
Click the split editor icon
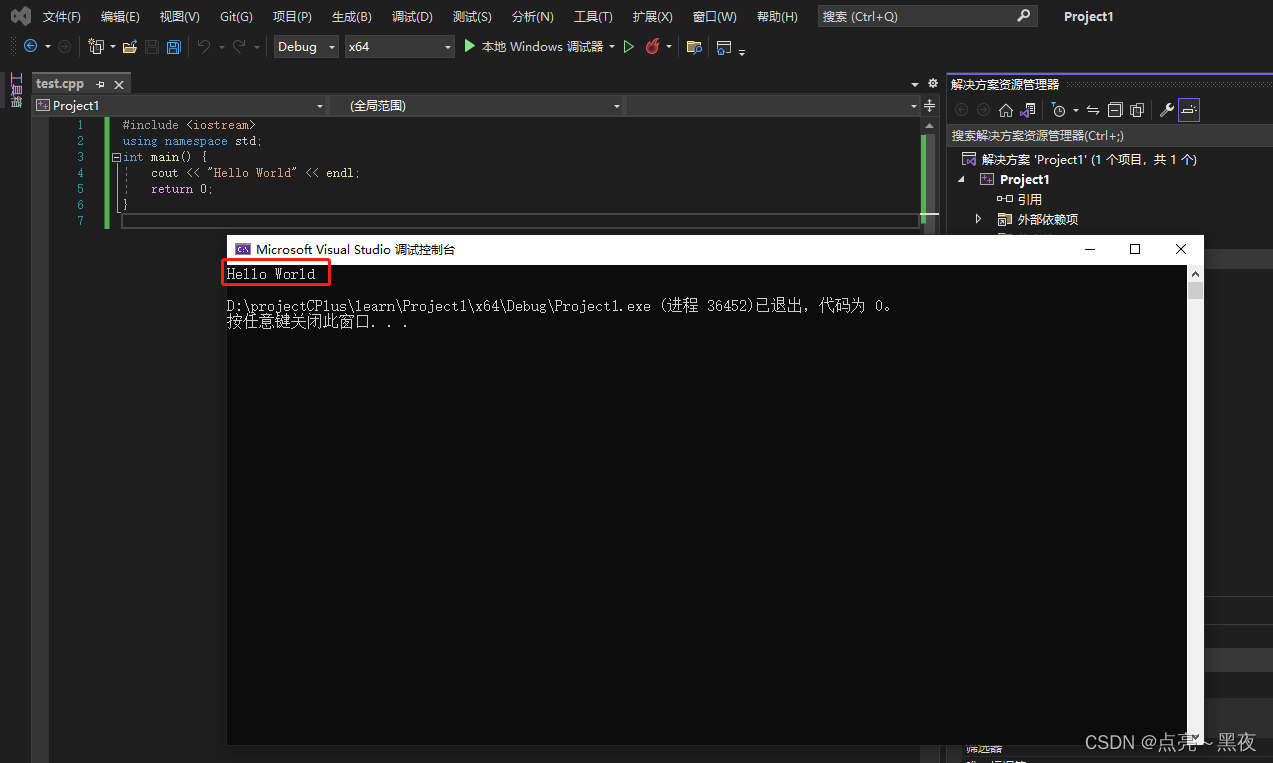click(932, 105)
